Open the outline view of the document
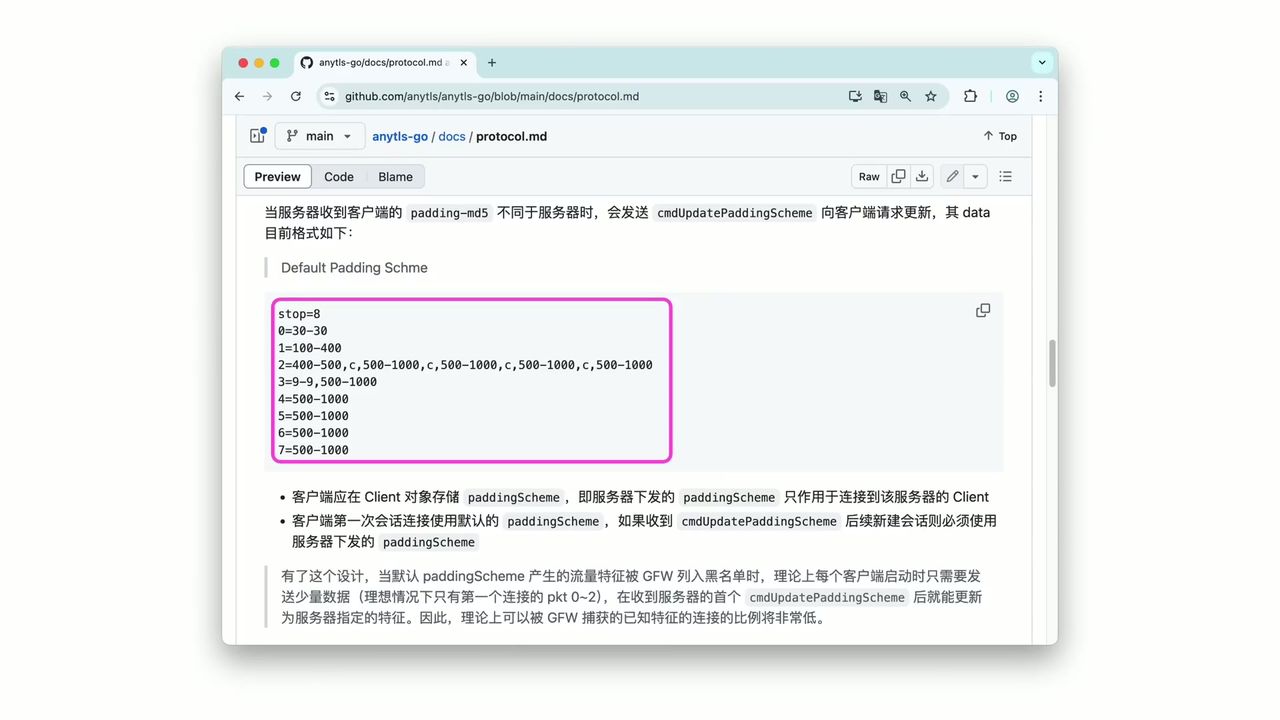Viewport: 1280px width, 720px height. (x=1005, y=176)
